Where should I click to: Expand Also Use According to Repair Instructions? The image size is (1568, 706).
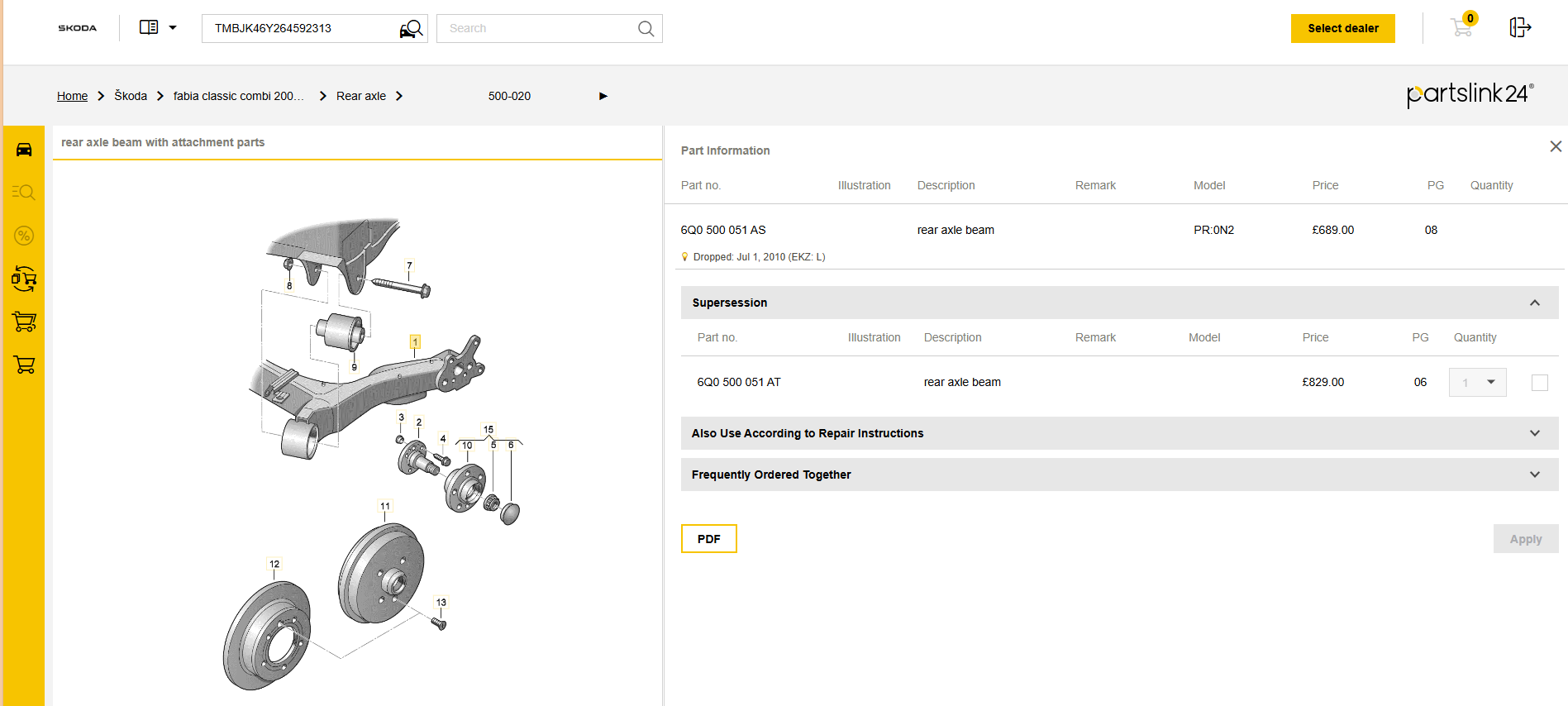click(1119, 433)
